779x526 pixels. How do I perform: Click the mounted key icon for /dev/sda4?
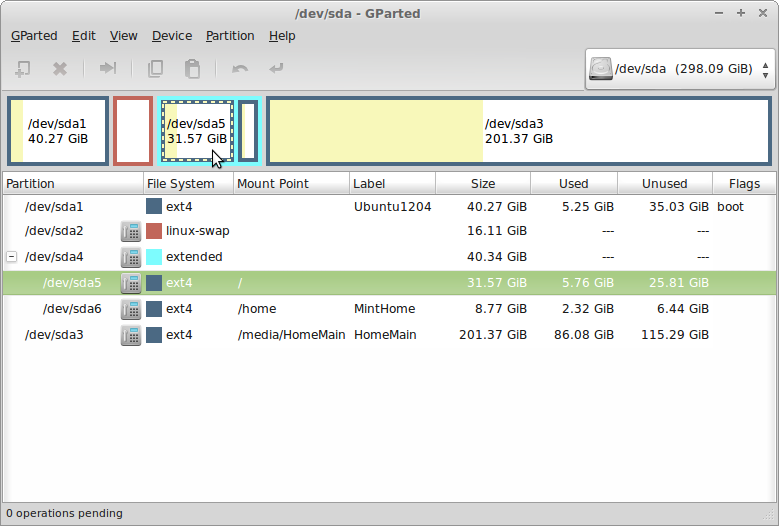(131, 257)
